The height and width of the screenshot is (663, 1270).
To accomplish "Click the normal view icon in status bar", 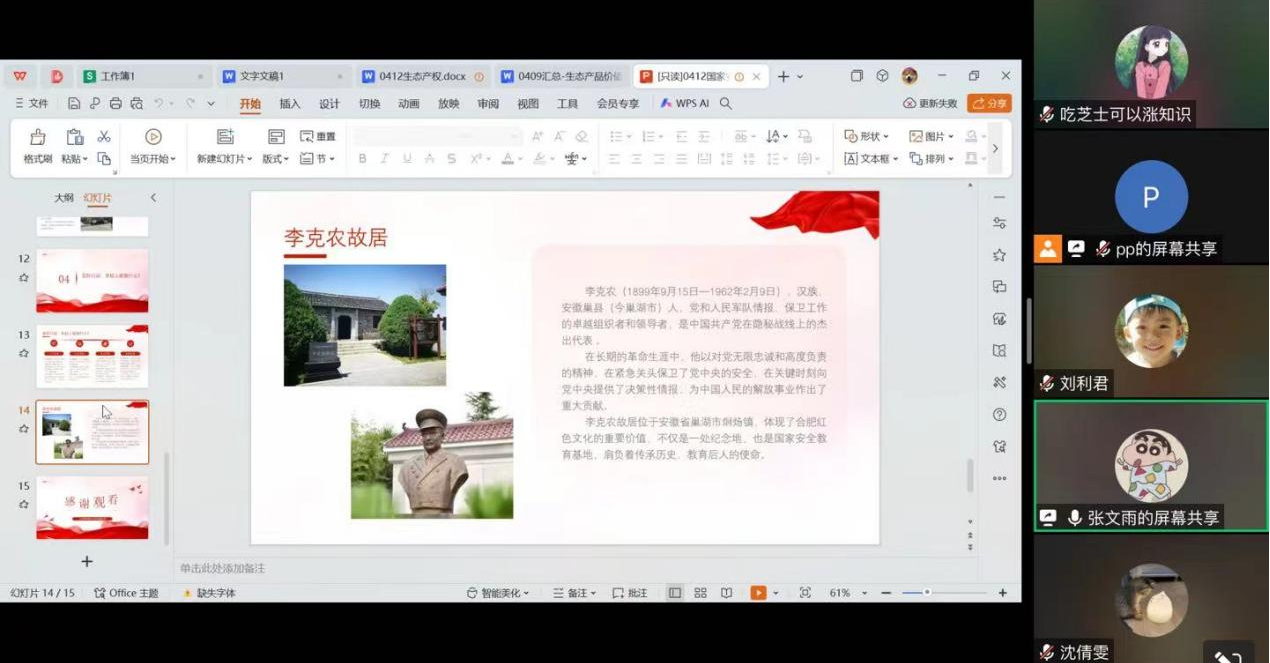I will click(675, 593).
